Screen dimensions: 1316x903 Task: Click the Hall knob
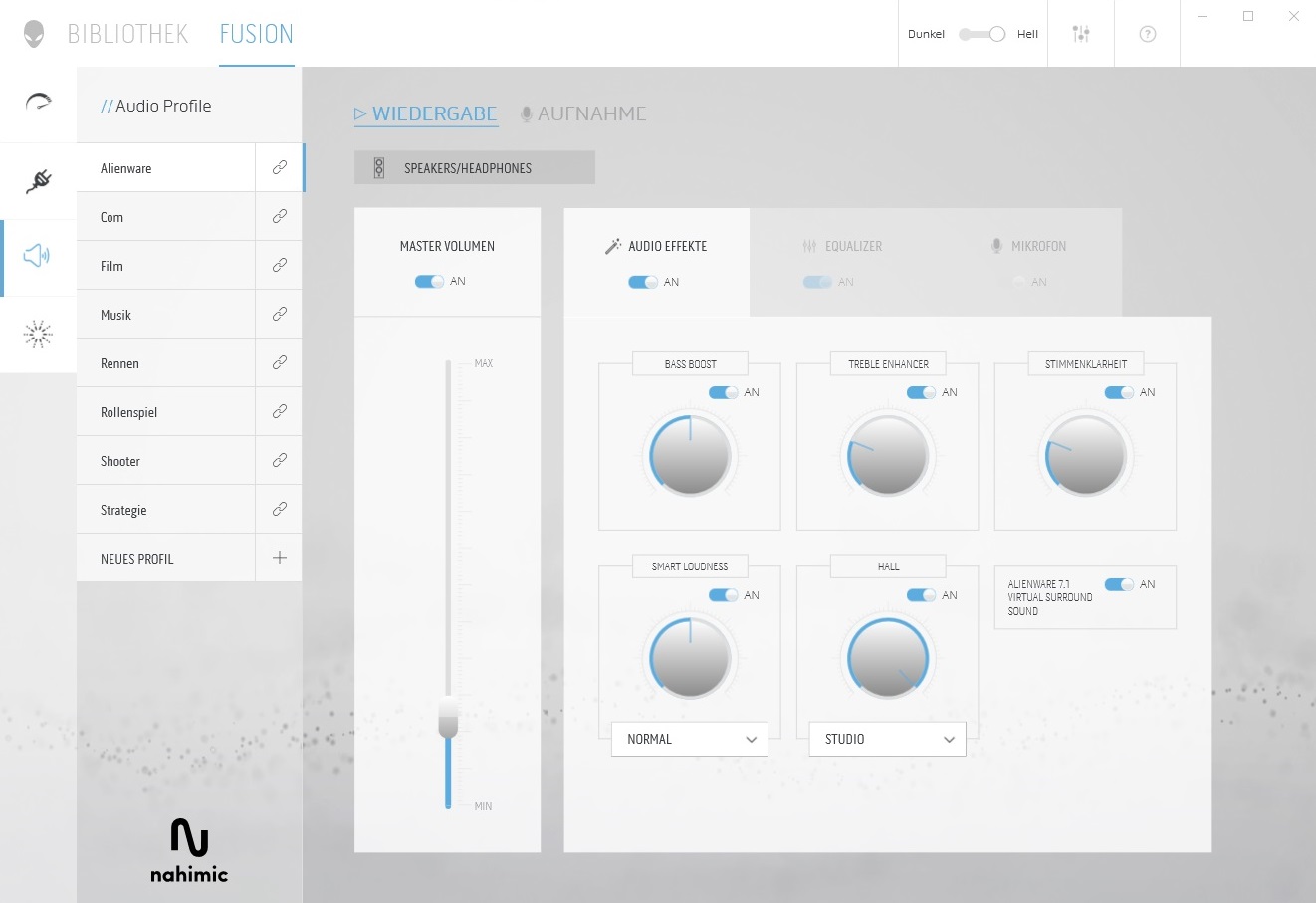[888, 658]
